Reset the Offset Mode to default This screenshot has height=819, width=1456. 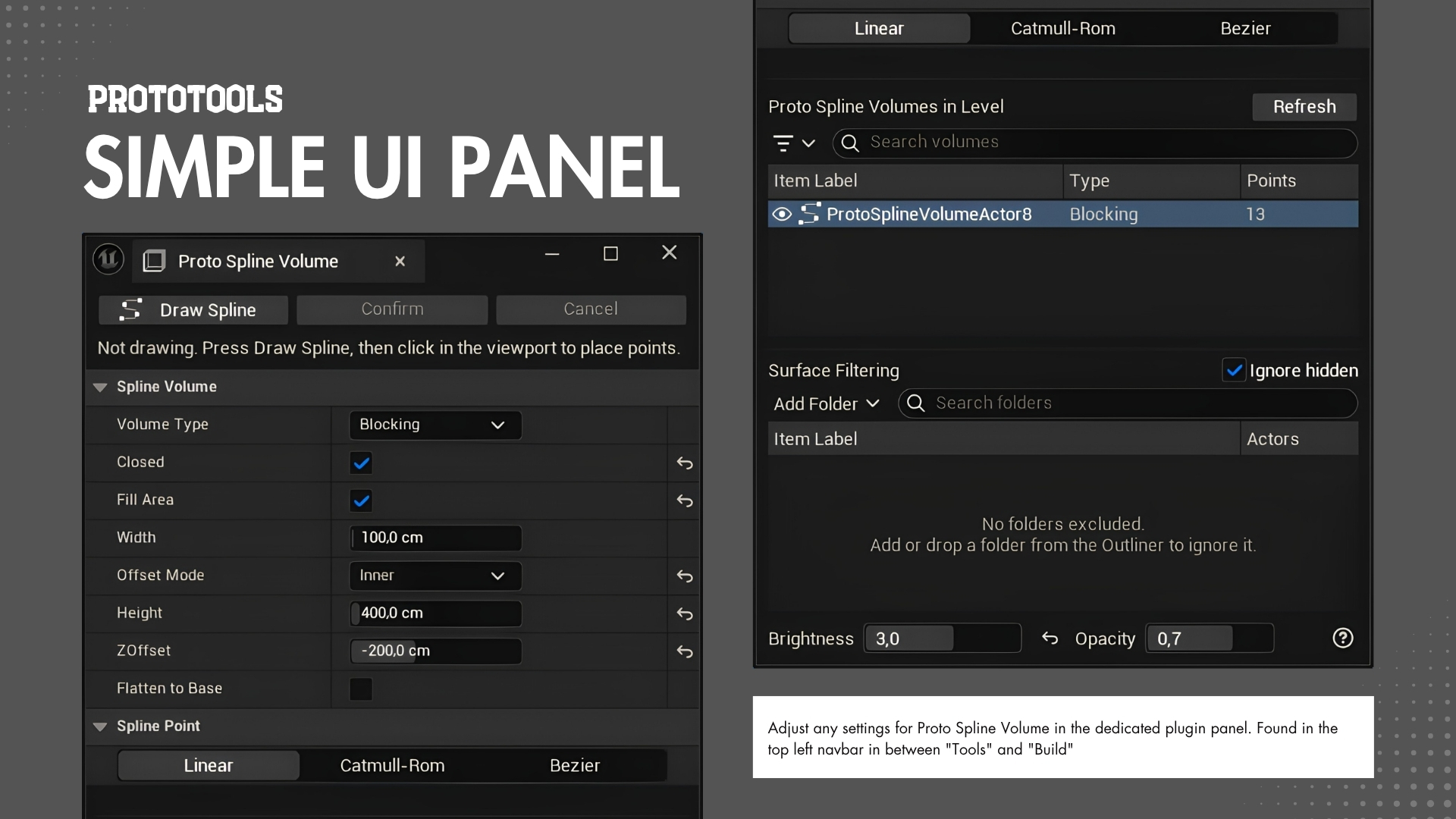click(685, 576)
